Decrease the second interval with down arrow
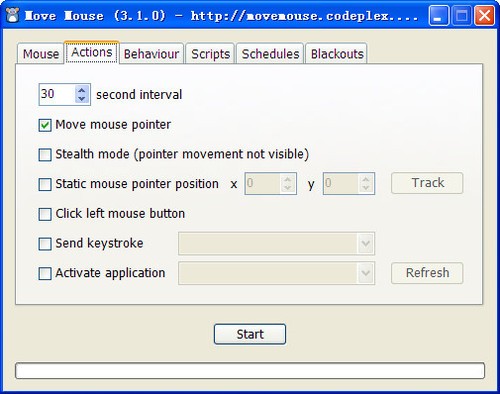 (82, 99)
